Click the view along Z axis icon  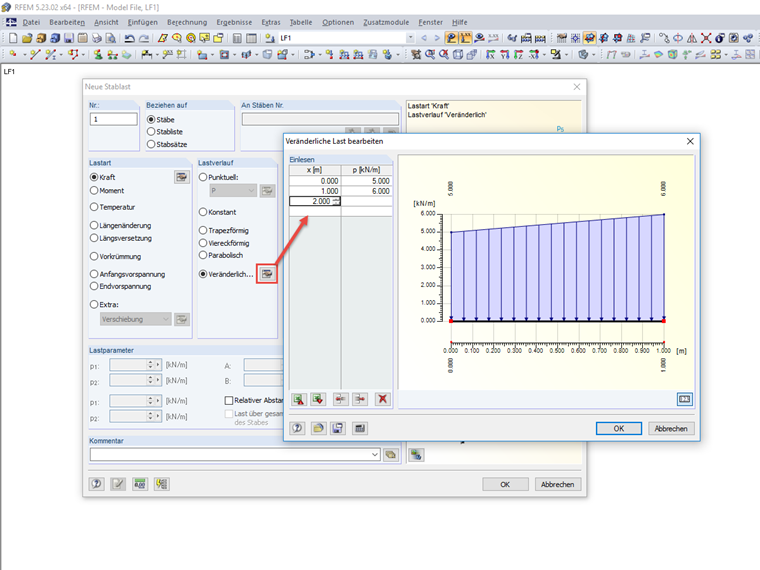point(519,55)
